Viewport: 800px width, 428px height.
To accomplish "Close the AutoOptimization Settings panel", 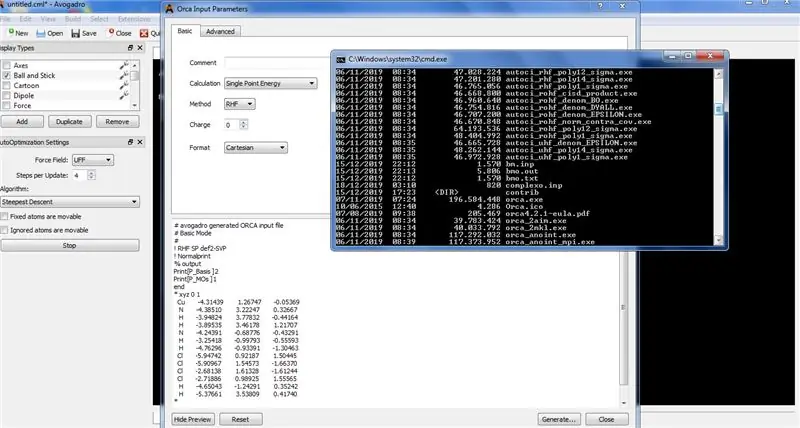I will (x=140, y=142).
